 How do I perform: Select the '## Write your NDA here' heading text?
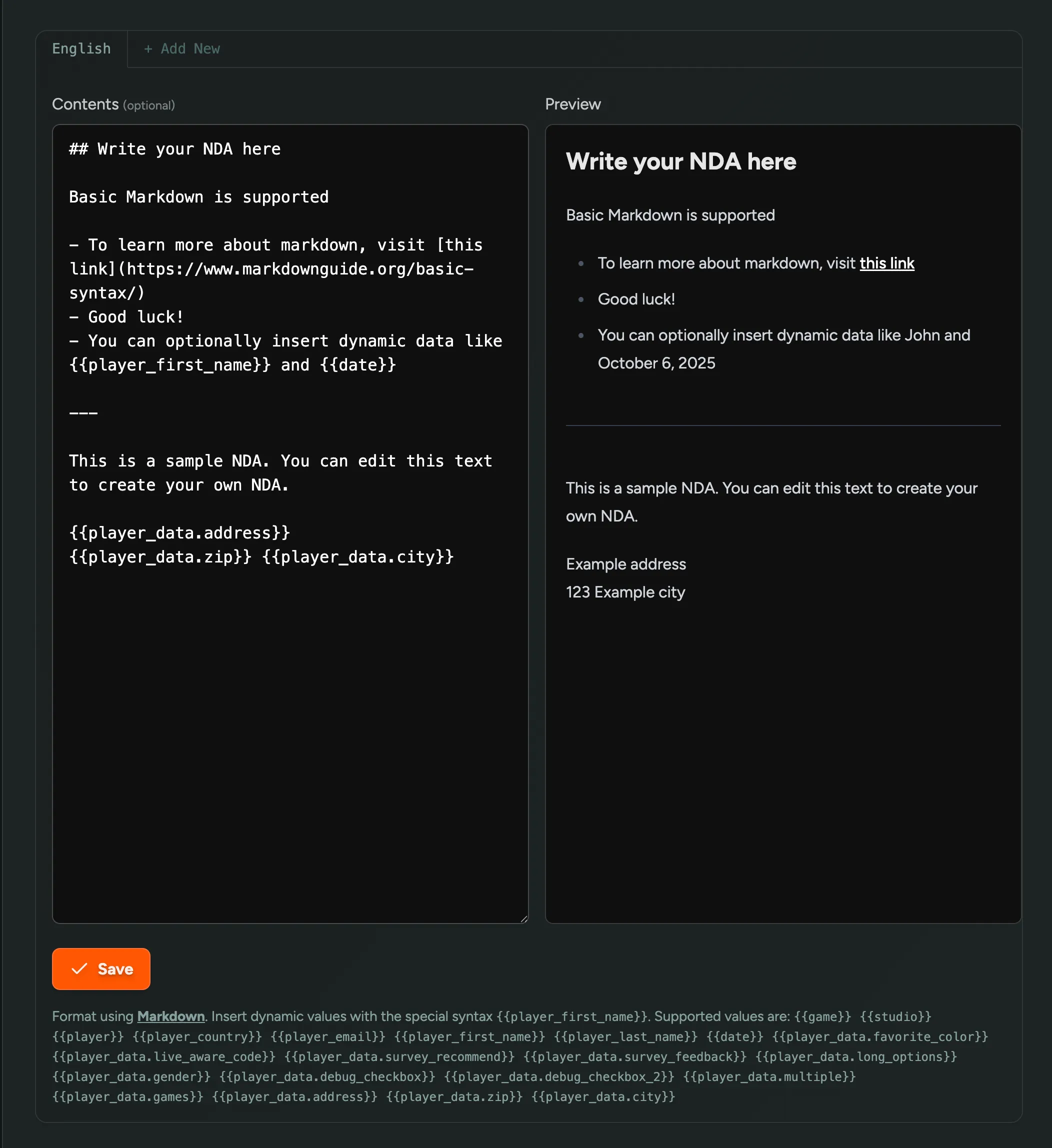(x=174, y=148)
